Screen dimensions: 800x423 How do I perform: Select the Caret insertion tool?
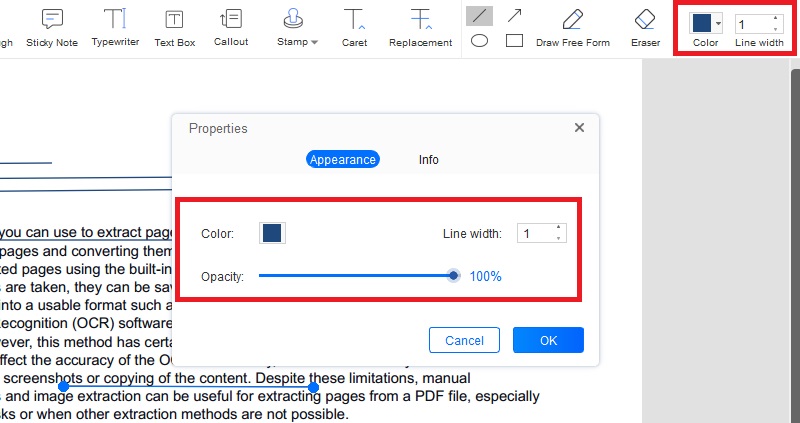click(354, 29)
